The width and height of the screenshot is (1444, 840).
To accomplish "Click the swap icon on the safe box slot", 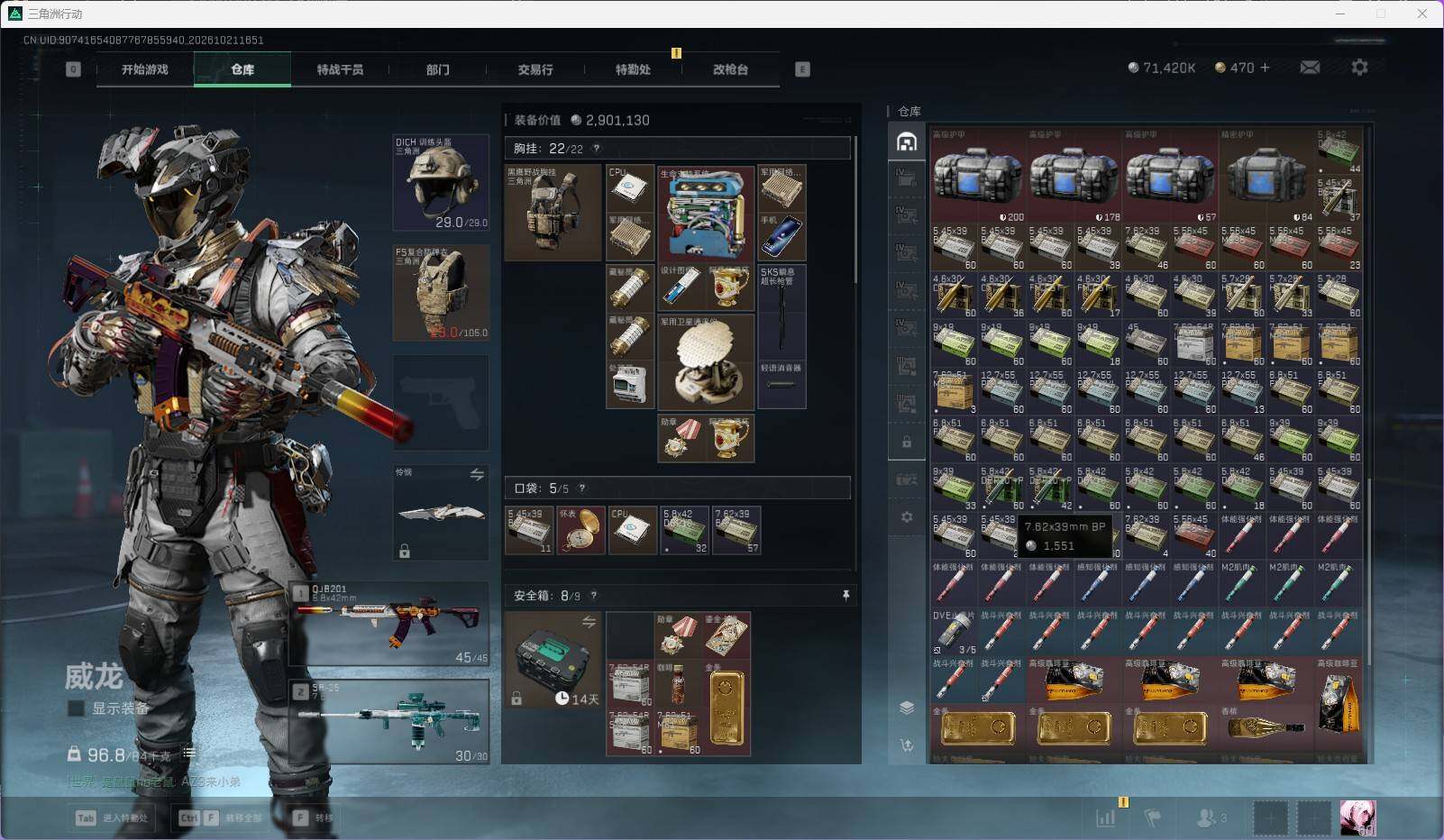I will 589,622.
